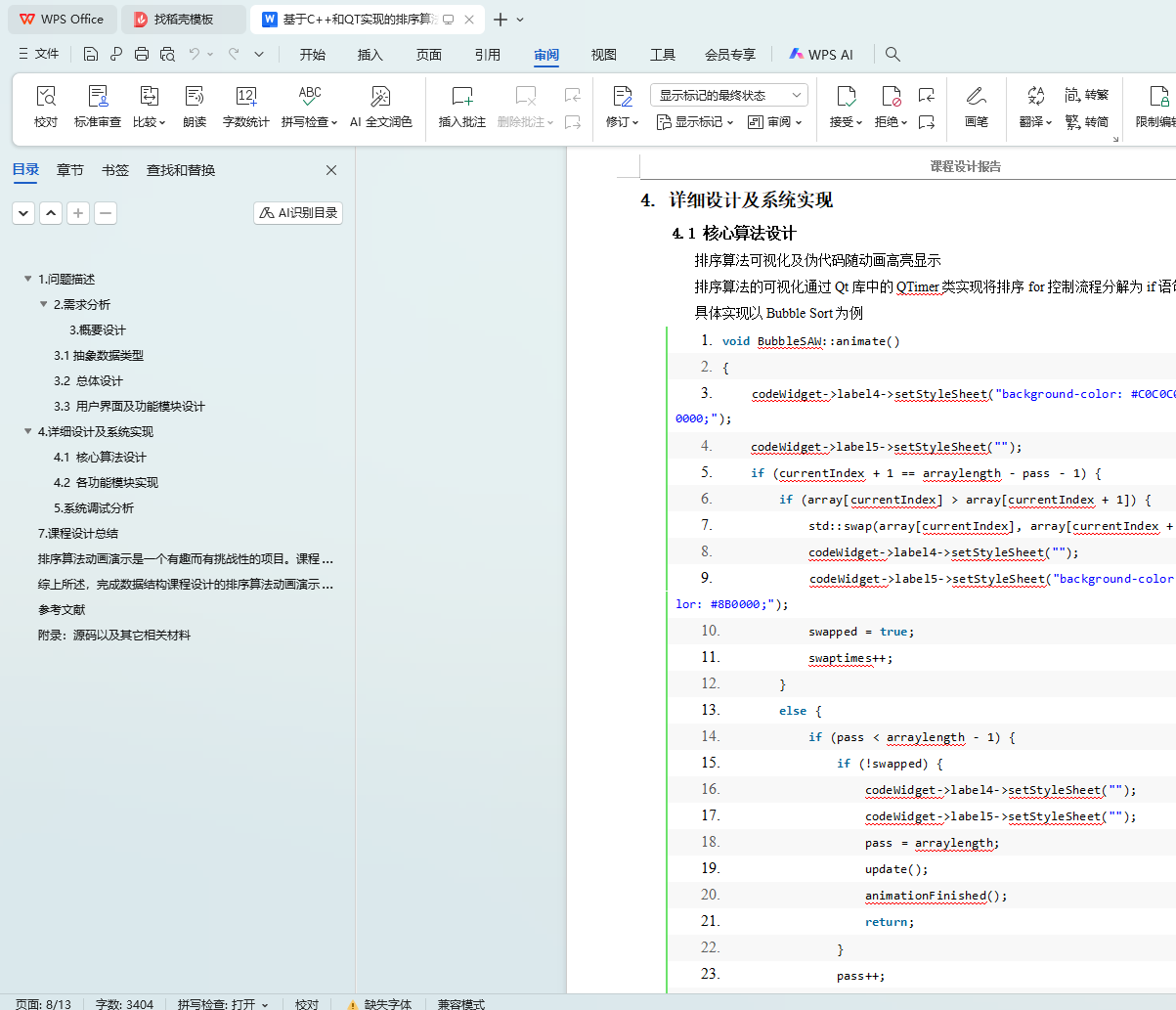Image resolution: width=1176 pixels, height=1010 pixels.
Task: Click 字数: 3404 in status bar
Action: 124,1004
